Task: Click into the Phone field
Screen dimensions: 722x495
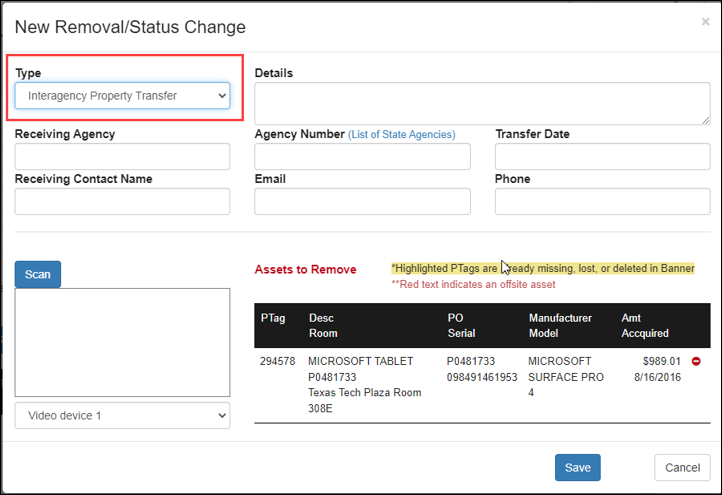Action: pos(602,201)
